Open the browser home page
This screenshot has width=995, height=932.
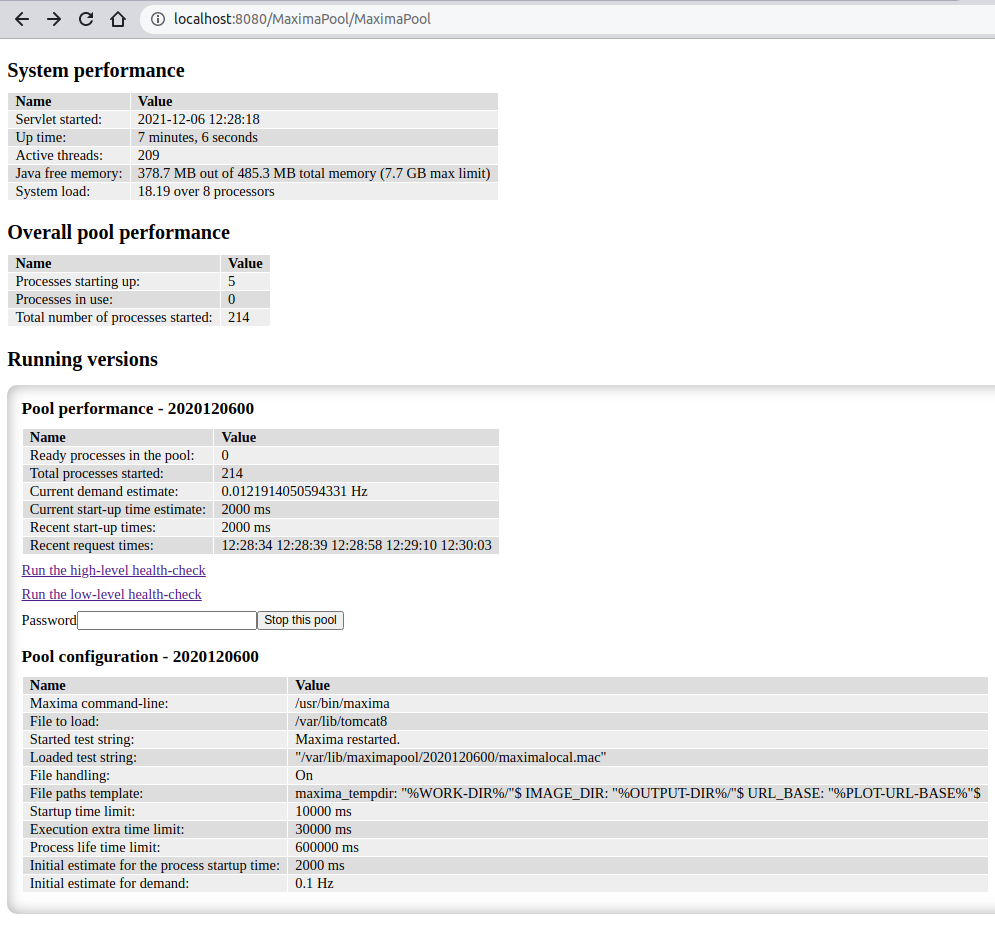point(117,18)
